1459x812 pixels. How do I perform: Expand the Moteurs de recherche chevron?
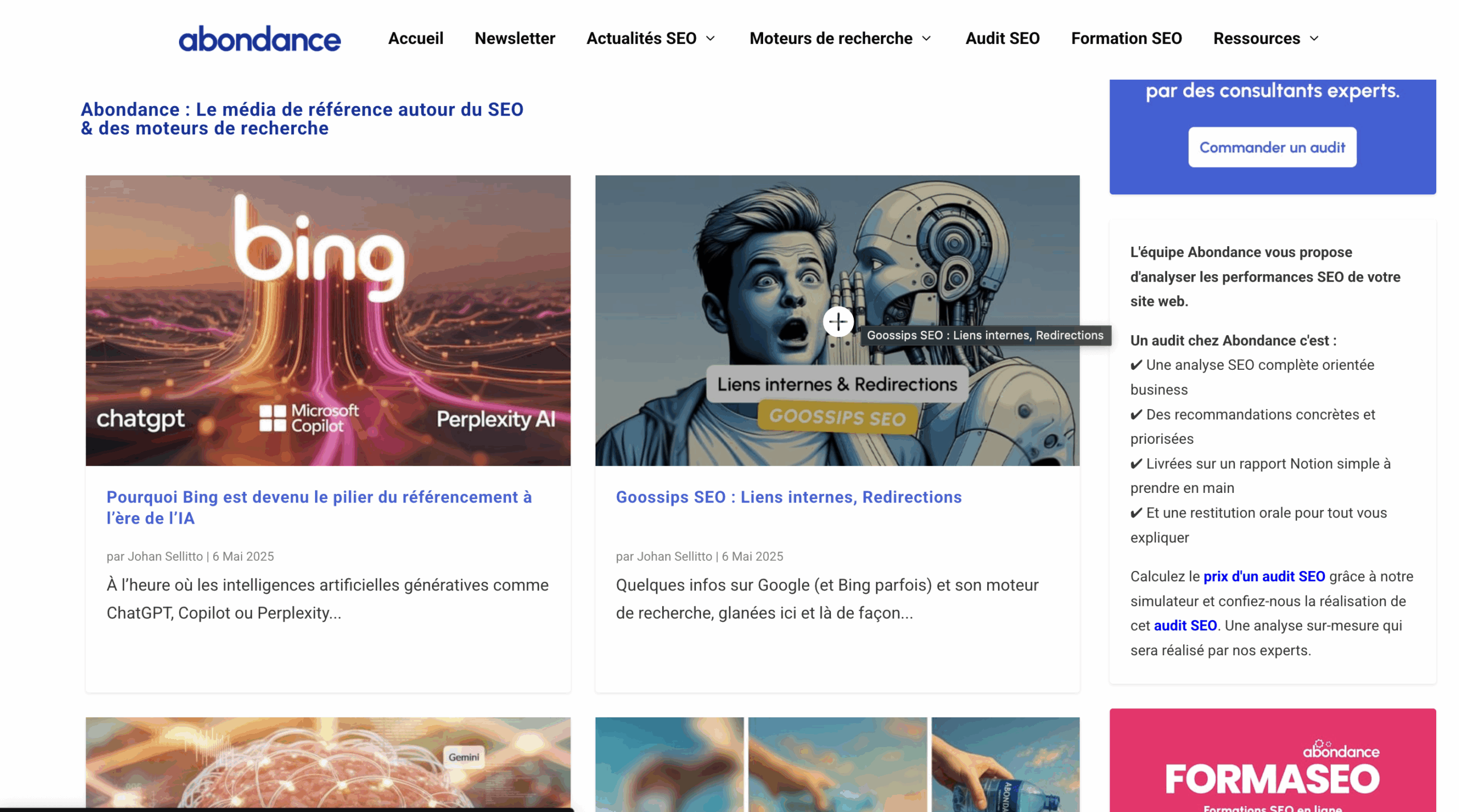pyautogui.click(x=926, y=38)
